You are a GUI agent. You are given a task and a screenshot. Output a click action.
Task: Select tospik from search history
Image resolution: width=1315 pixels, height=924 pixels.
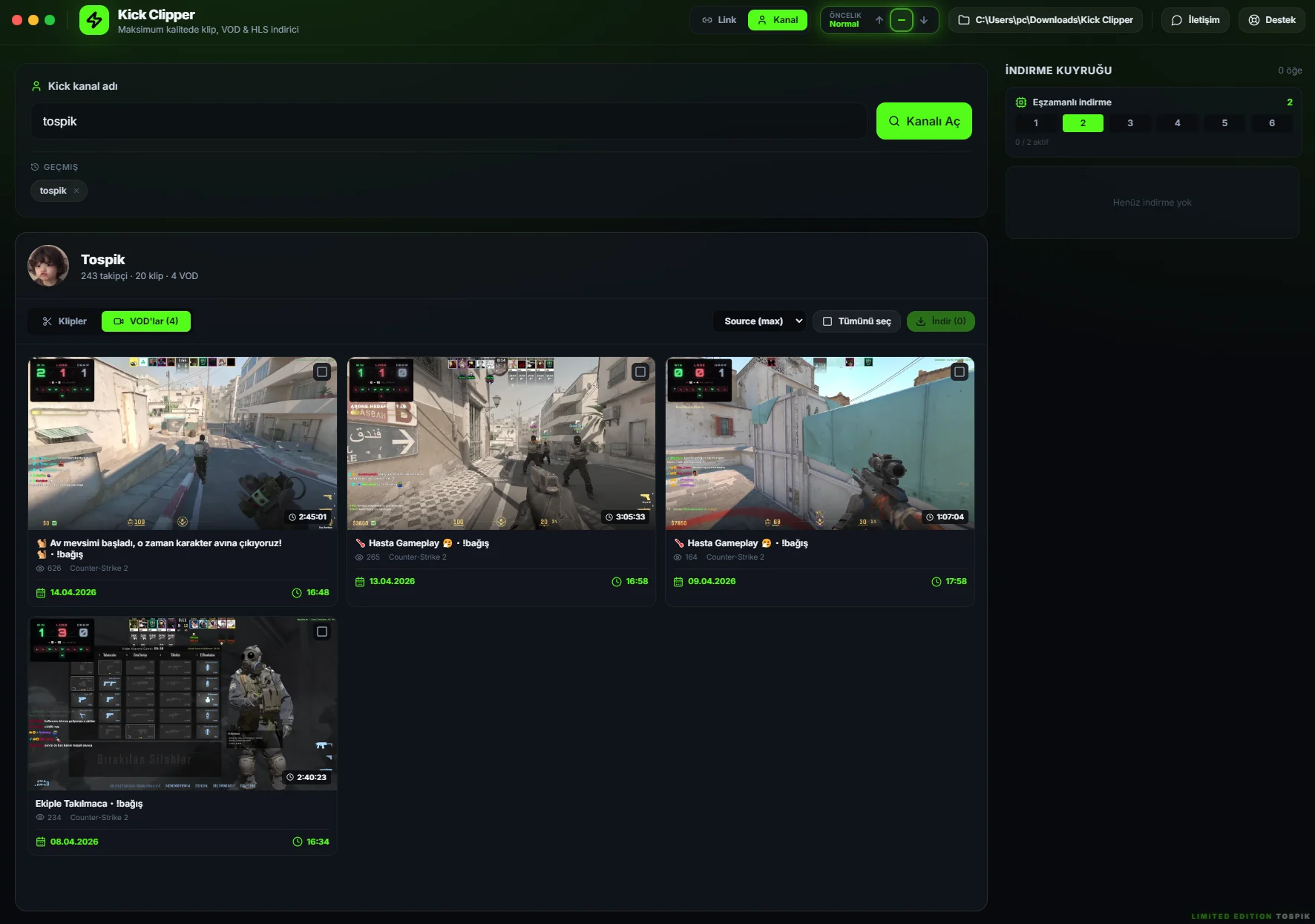coord(53,191)
